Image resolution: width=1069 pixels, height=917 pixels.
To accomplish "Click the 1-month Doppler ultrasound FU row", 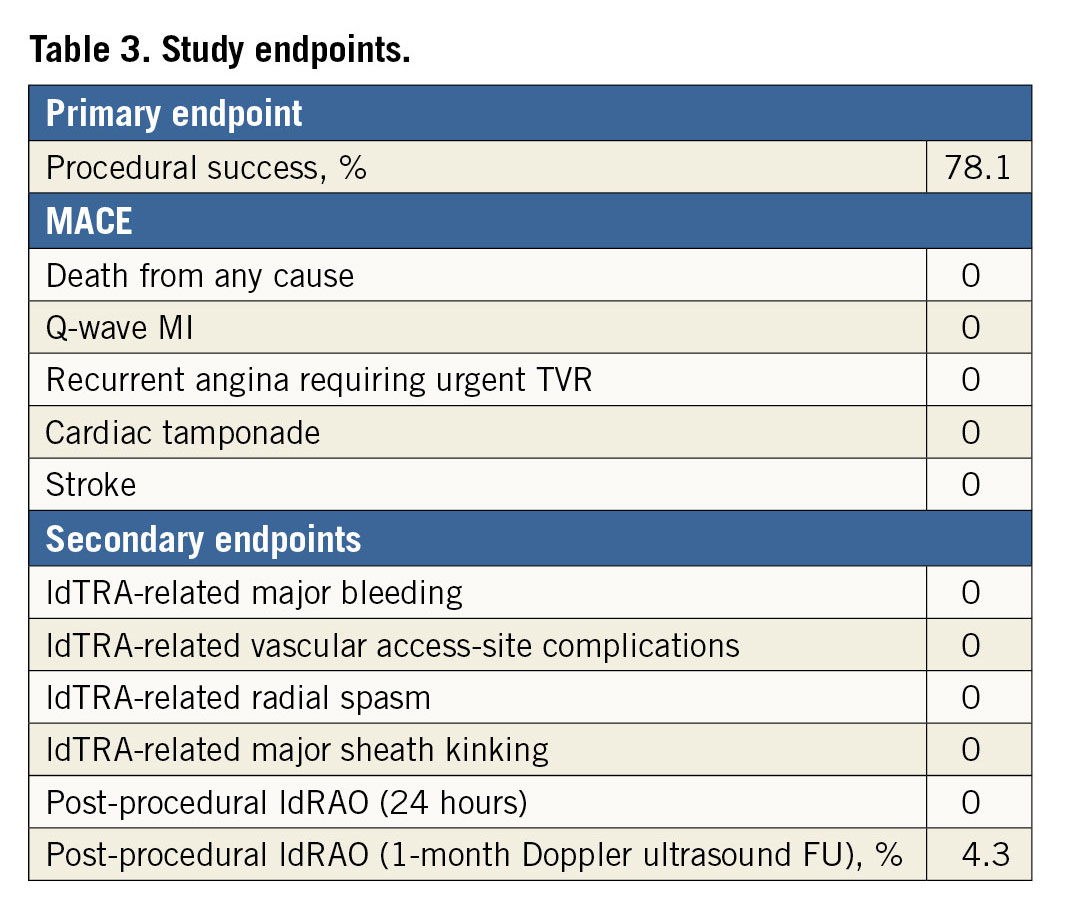I will click(x=474, y=855).
